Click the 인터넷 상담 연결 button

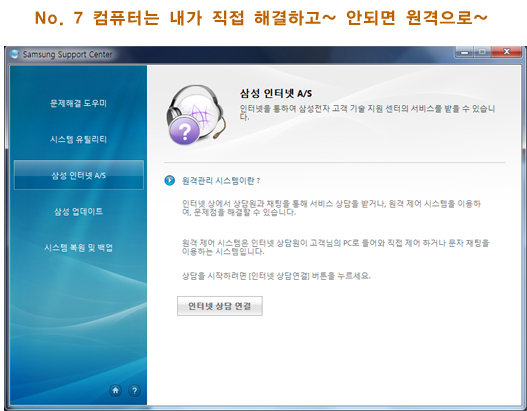220,306
